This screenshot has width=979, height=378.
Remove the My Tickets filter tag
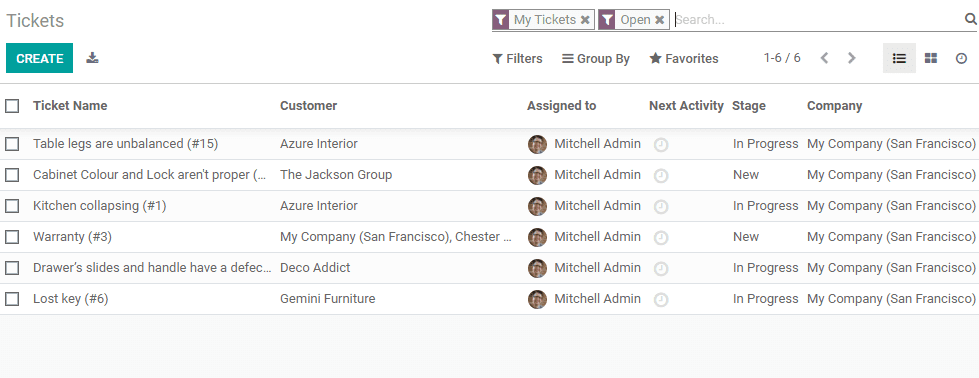click(x=585, y=20)
